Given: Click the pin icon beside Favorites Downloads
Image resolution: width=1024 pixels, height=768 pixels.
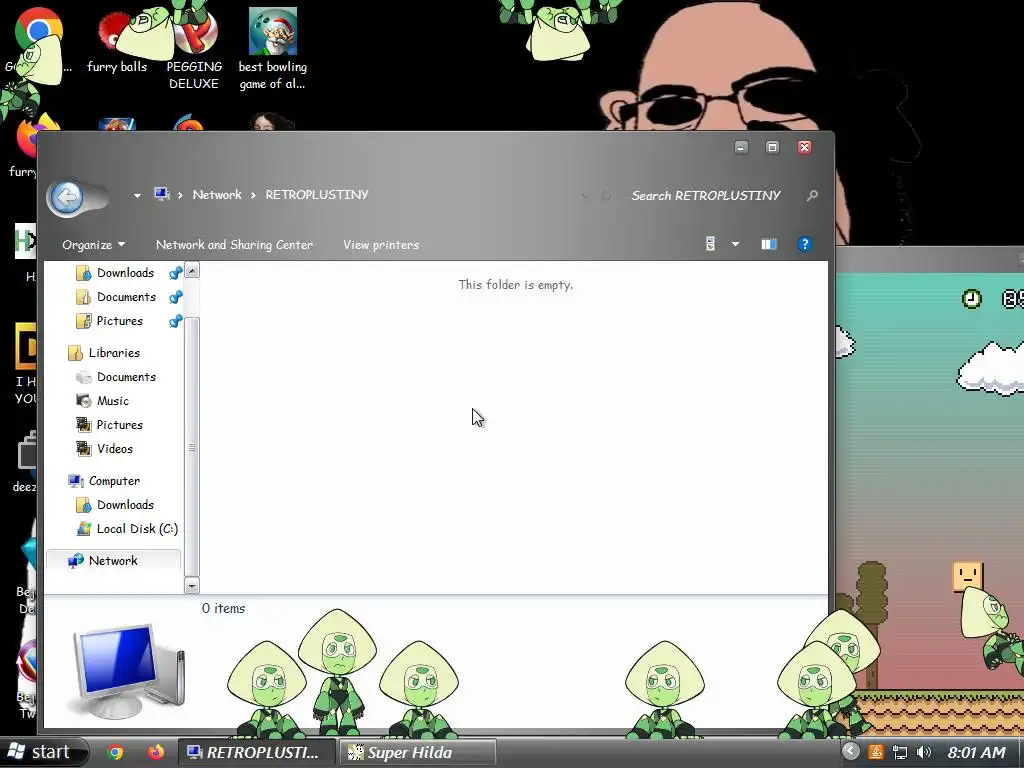Looking at the screenshot, I should (x=175, y=273).
